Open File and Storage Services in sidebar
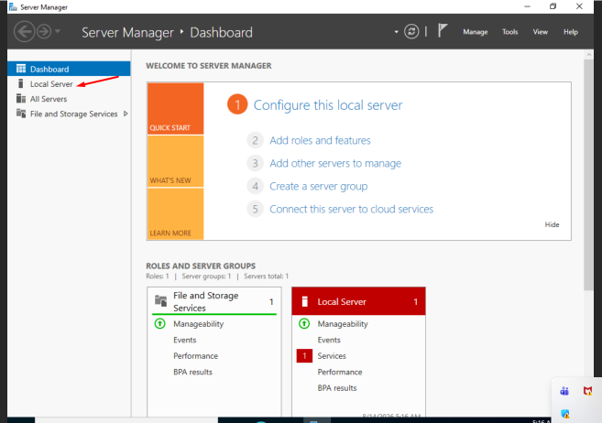The image size is (602, 423). point(74,114)
